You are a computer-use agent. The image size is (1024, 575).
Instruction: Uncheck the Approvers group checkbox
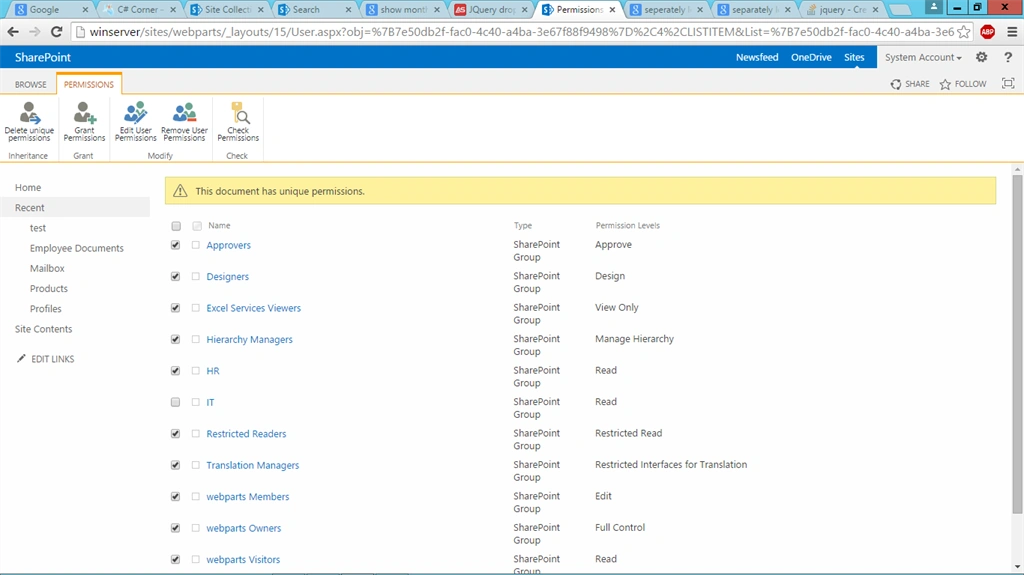pyautogui.click(x=175, y=245)
